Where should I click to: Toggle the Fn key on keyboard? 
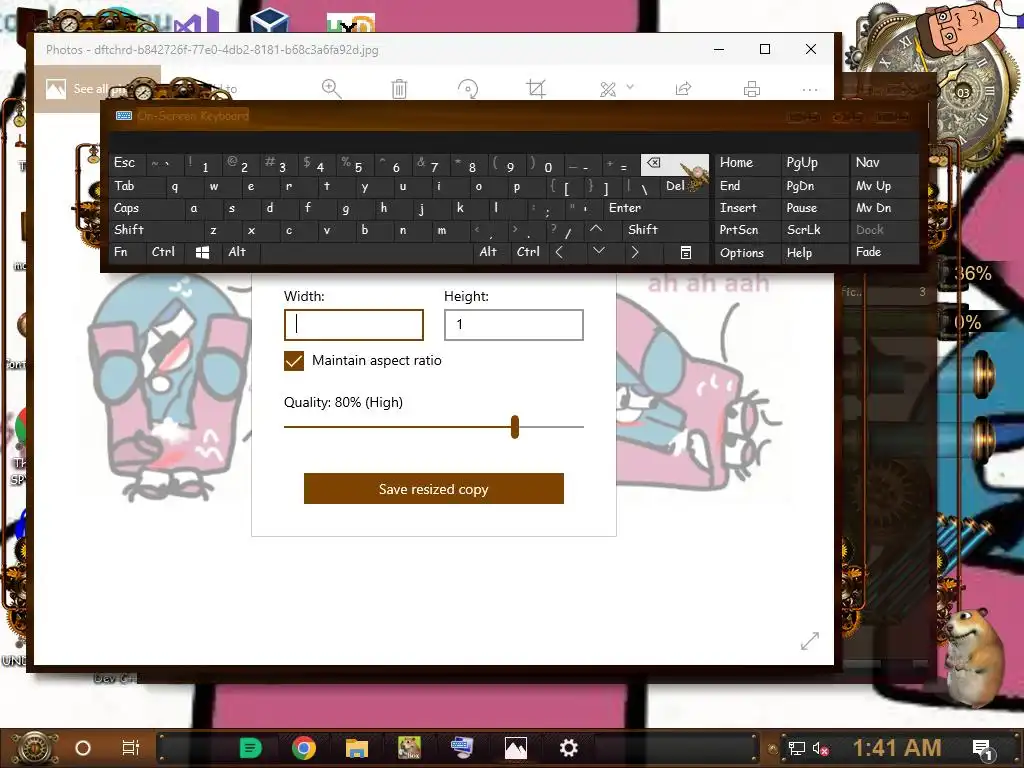(x=128, y=252)
